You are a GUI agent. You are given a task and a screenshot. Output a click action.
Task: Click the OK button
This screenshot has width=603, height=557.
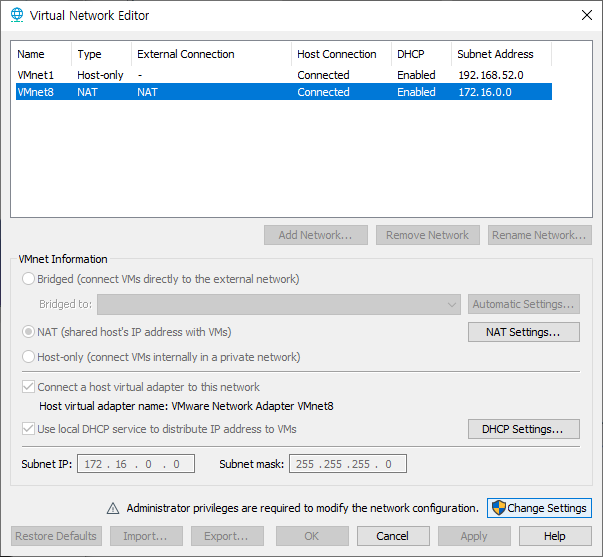coord(312,536)
